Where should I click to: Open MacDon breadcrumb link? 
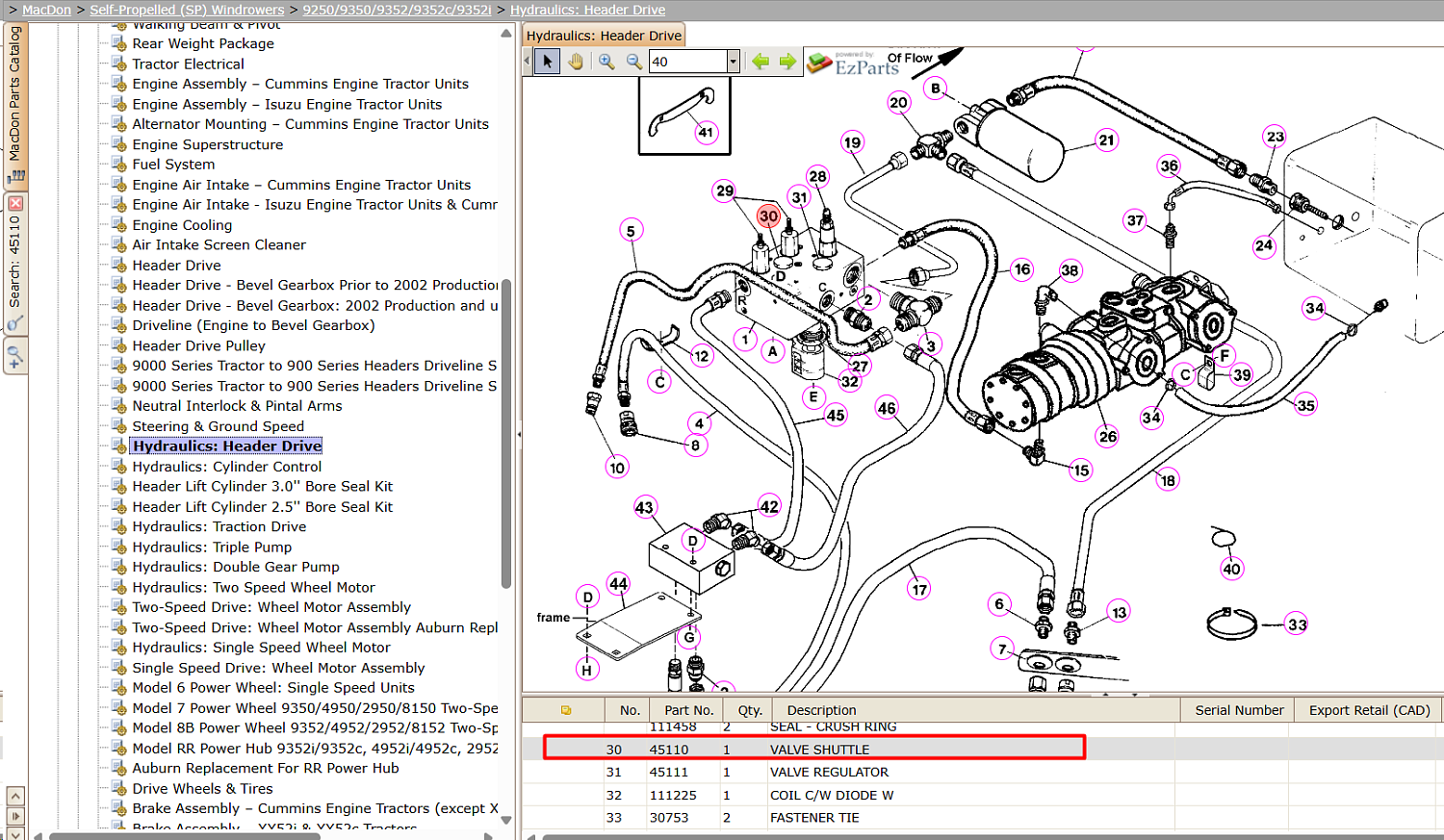(46, 10)
